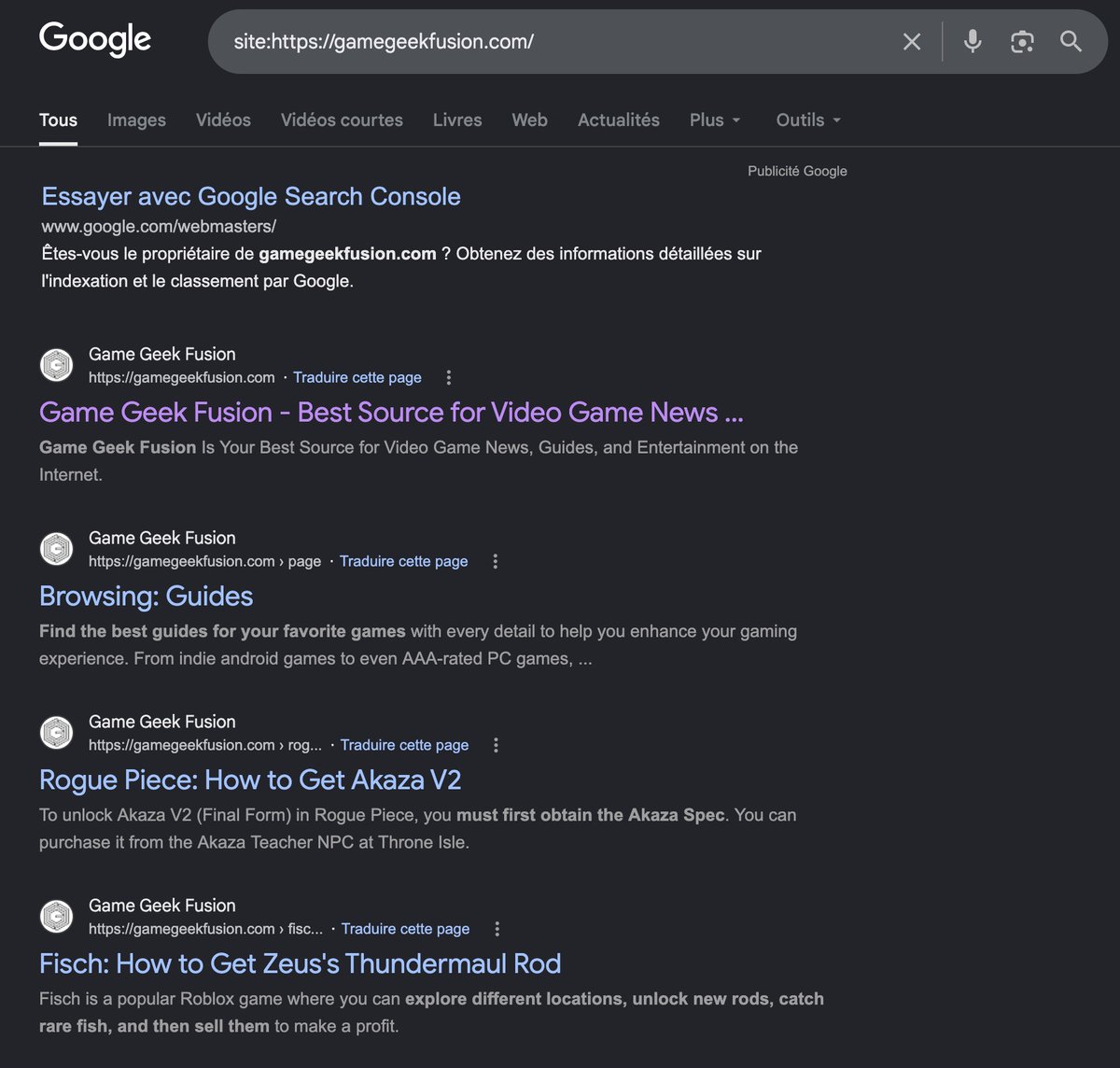Open Rogue Piece: How to Get Akaza V2
The height and width of the screenshot is (1068, 1120).
(x=250, y=780)
